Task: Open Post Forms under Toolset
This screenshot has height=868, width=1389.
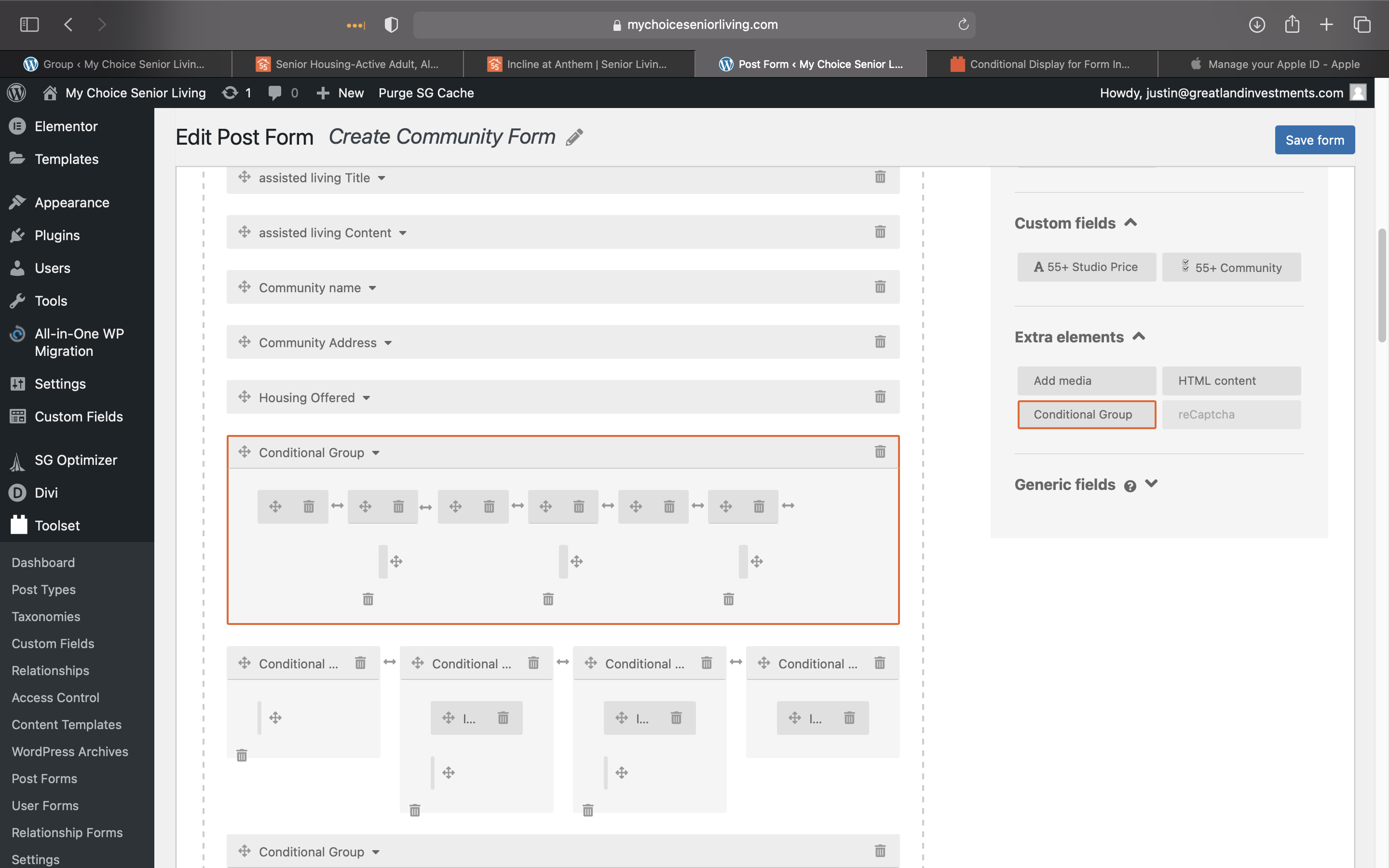Action: 44,778
